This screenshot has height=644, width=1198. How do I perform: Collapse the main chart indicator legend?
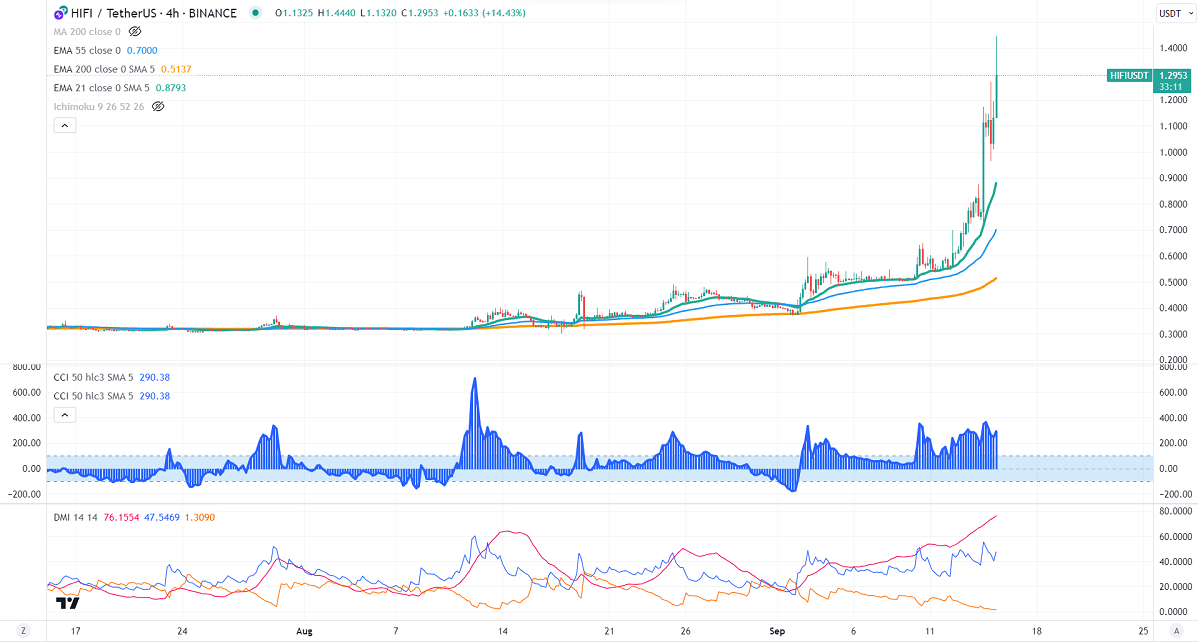pos(65,125)
